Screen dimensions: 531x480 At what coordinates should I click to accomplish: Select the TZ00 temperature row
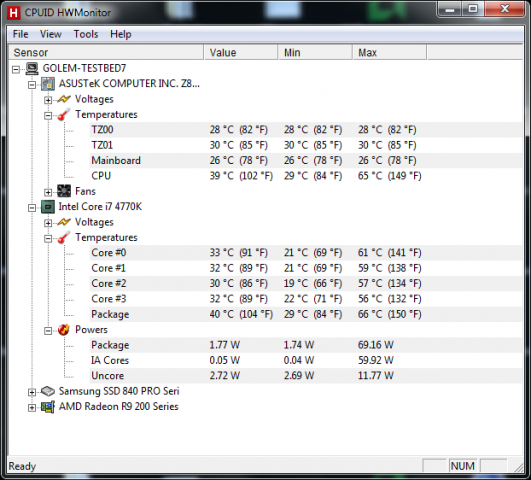click(x=306, y=130)
